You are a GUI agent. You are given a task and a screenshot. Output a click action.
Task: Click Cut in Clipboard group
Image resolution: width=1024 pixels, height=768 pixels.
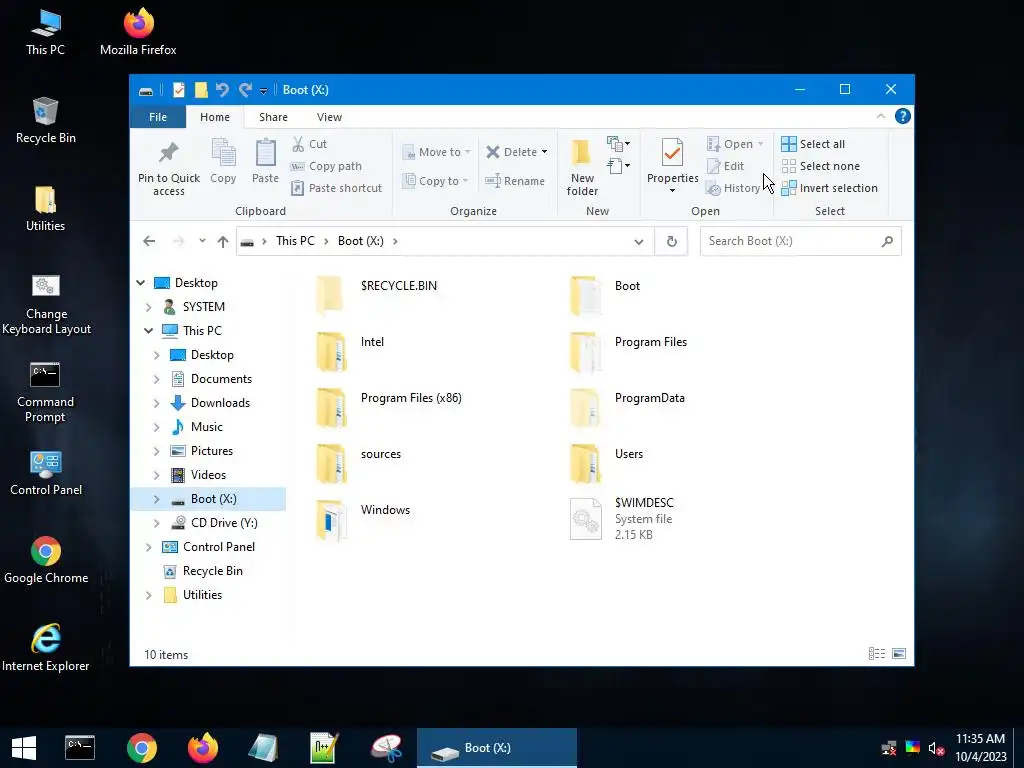tap(310, 144)
